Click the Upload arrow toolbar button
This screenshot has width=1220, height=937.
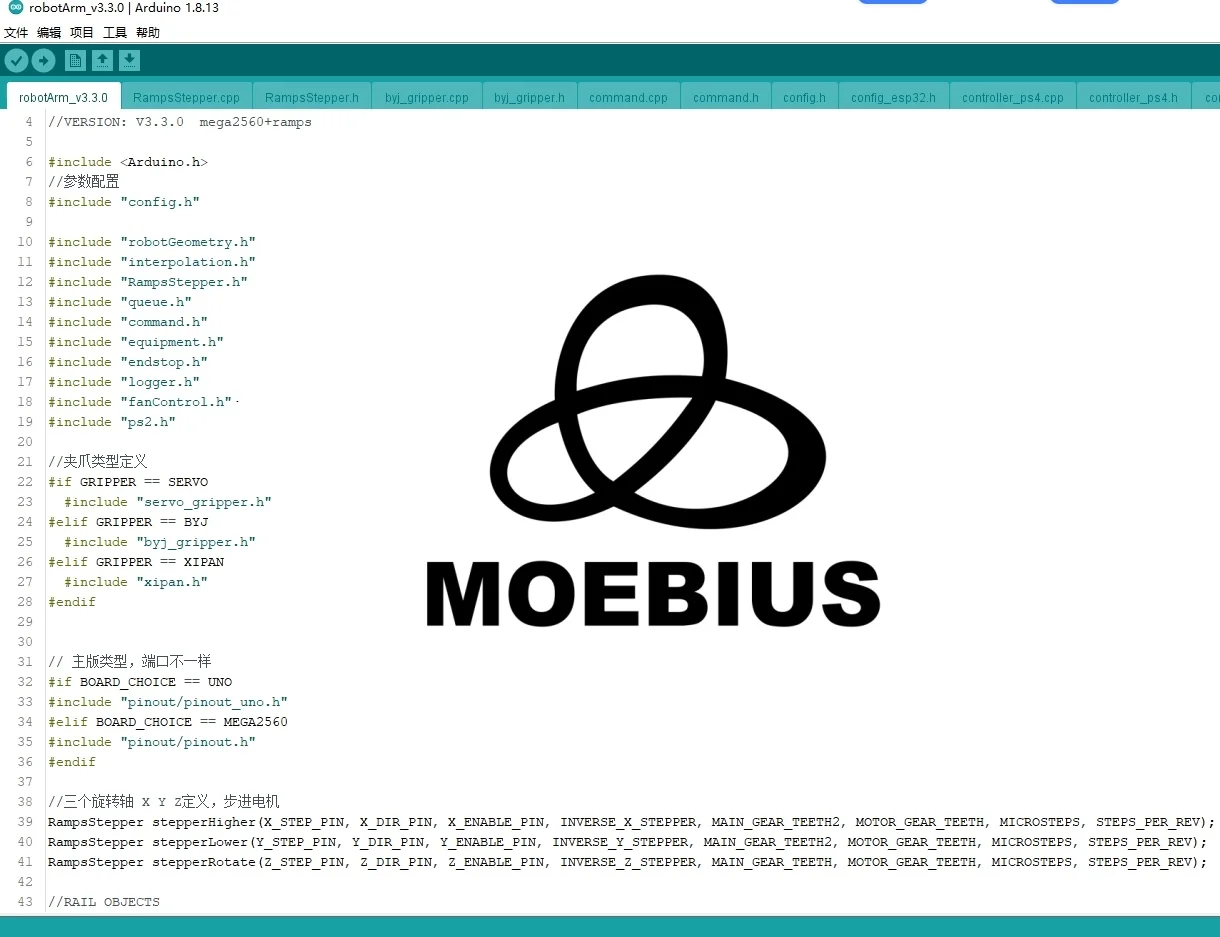click(43, 61)
